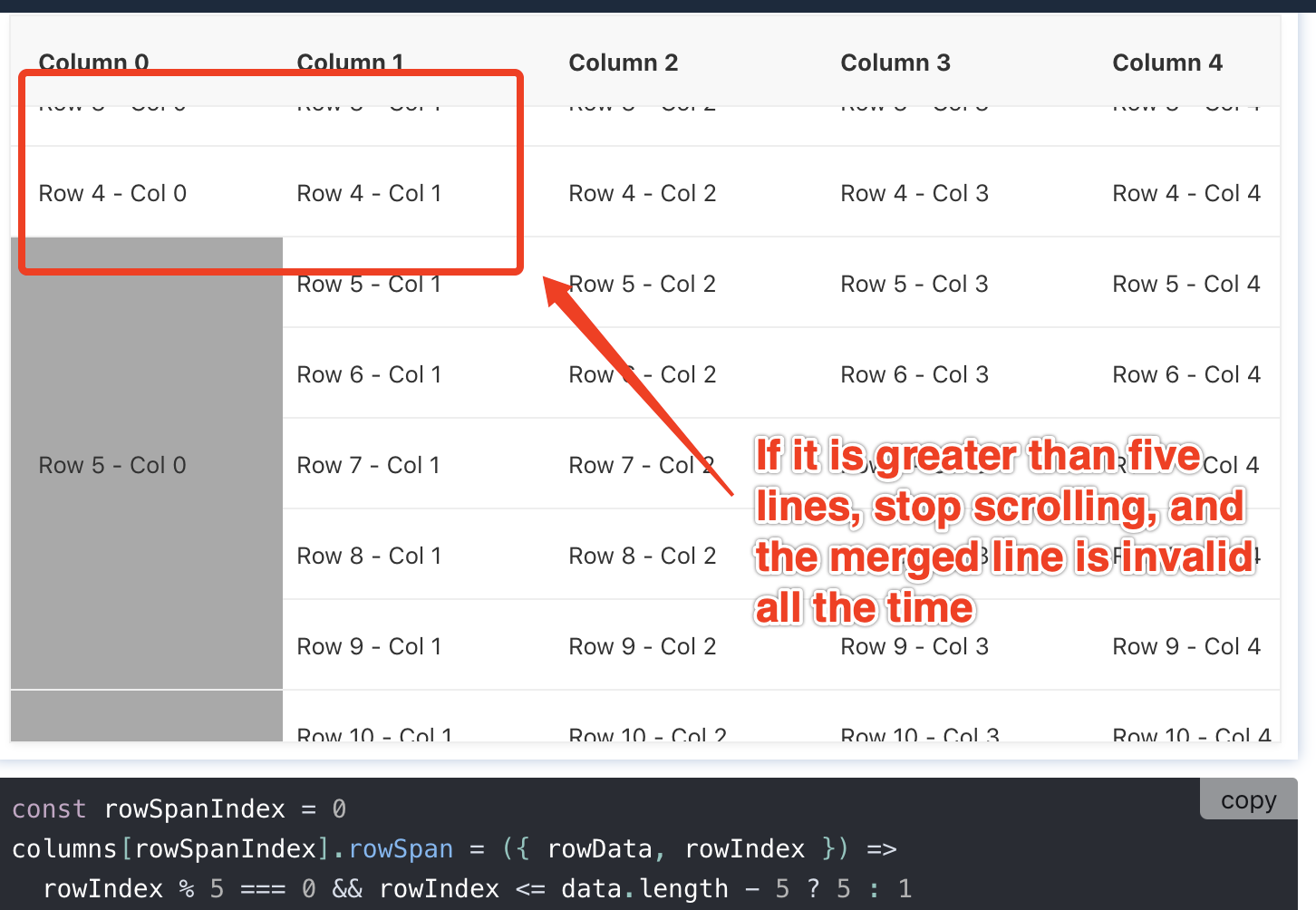
Task: Select the cell Row 9 - Col 4
Action: [x=1186, y=645]
